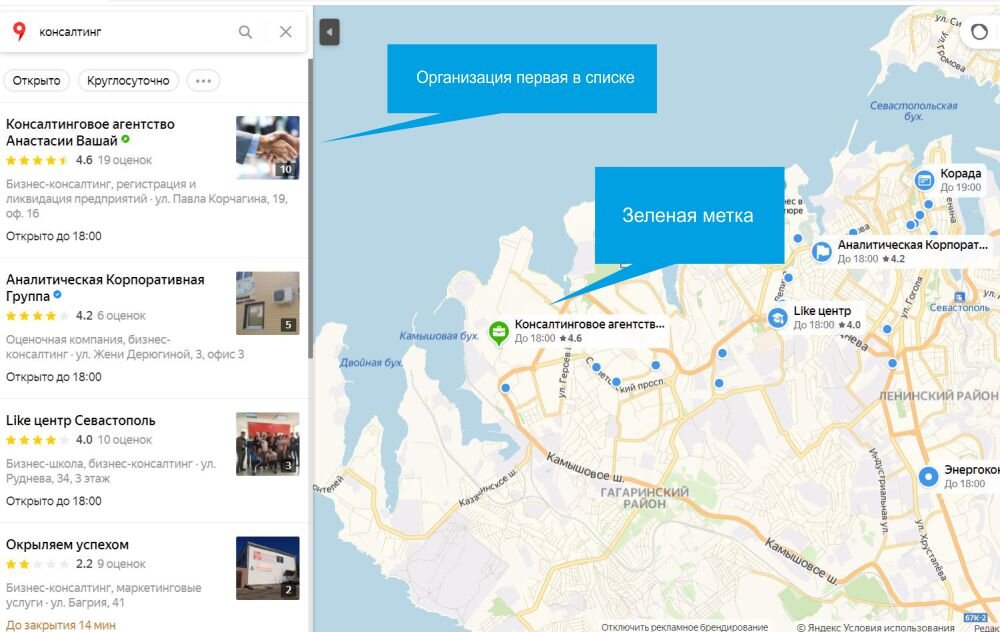Collapse the side panel with arrow button

[x=329, y=32]
